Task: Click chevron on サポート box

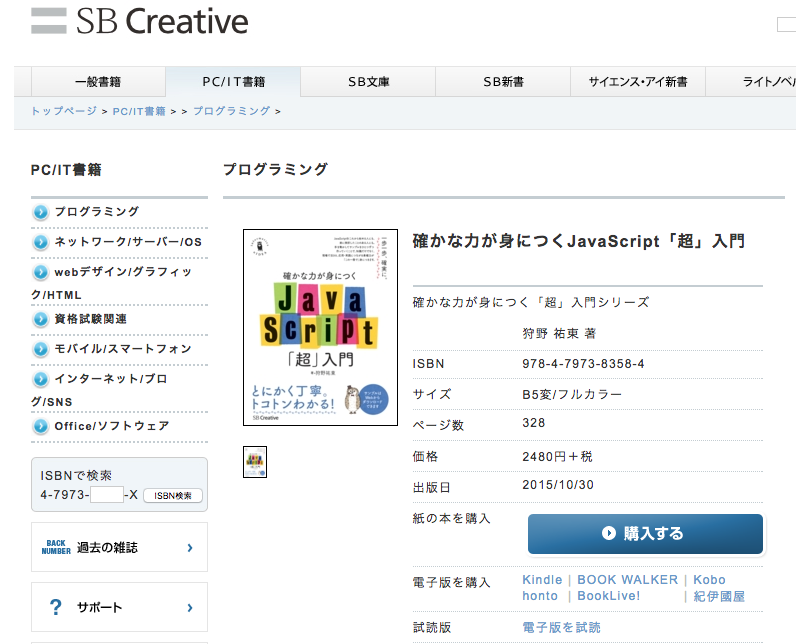Action: coord(190,607)
